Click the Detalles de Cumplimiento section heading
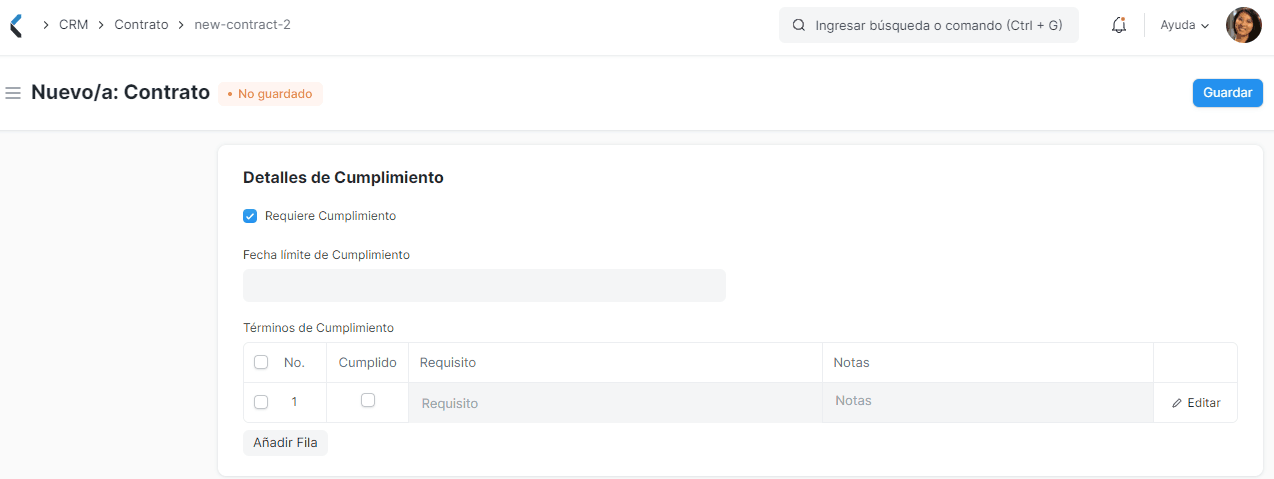1274x479 pixels. pos(343,177)
